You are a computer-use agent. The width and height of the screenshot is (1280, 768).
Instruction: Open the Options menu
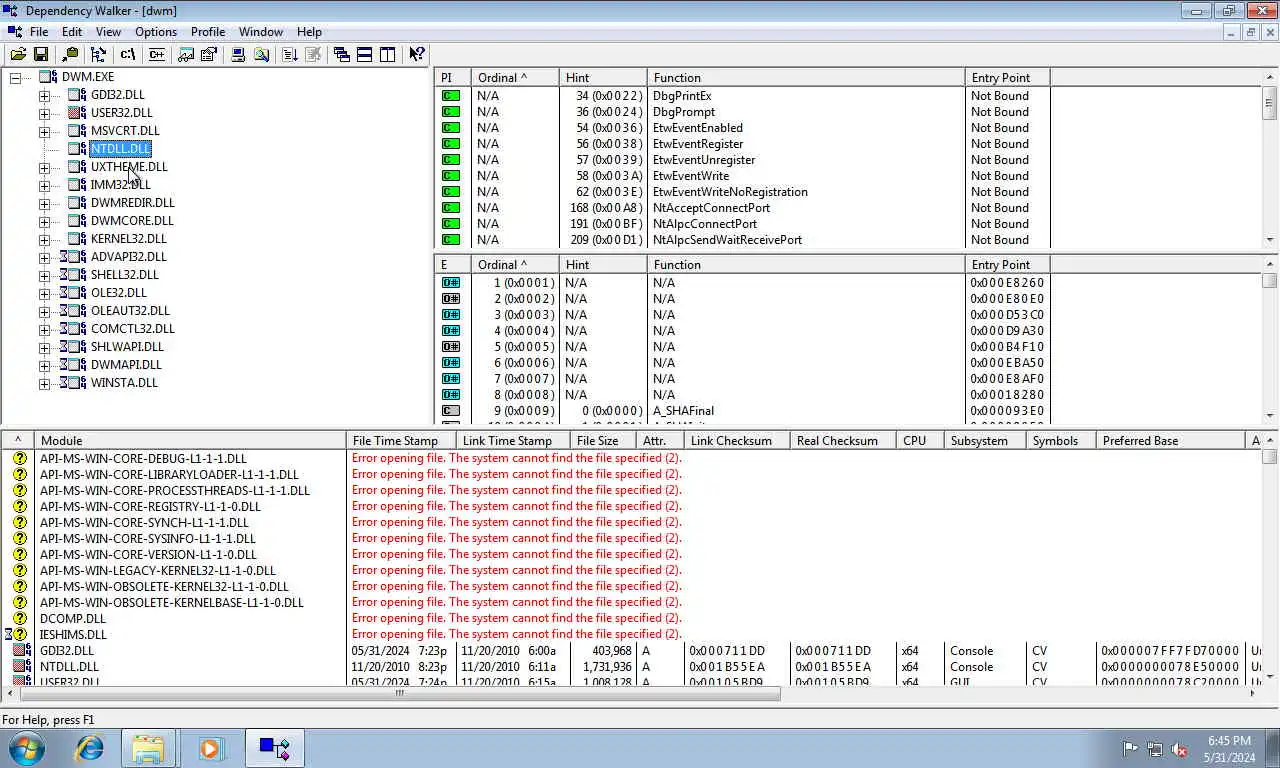coord(156,32)
